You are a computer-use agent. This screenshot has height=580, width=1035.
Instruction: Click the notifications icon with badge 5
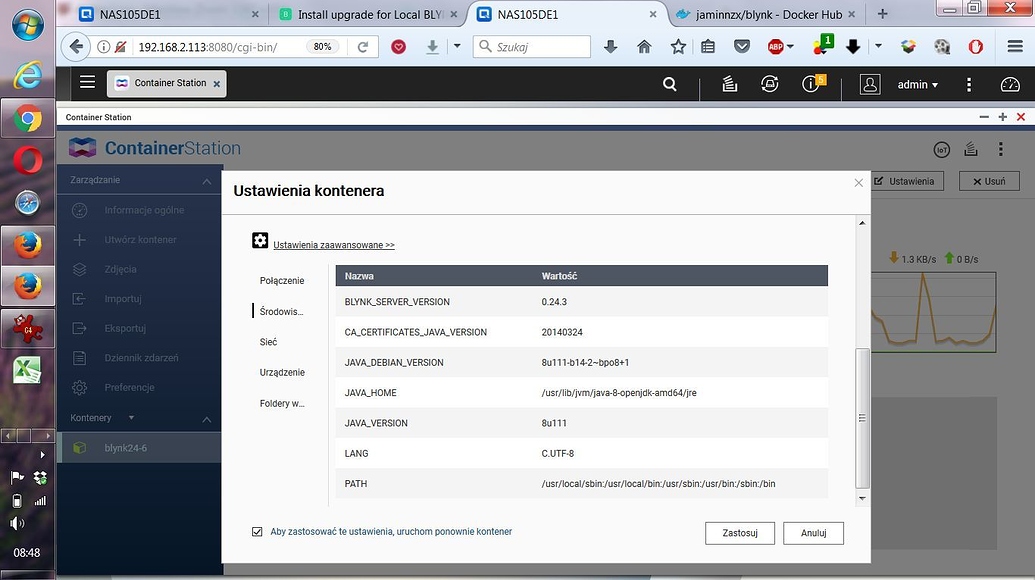812,84
